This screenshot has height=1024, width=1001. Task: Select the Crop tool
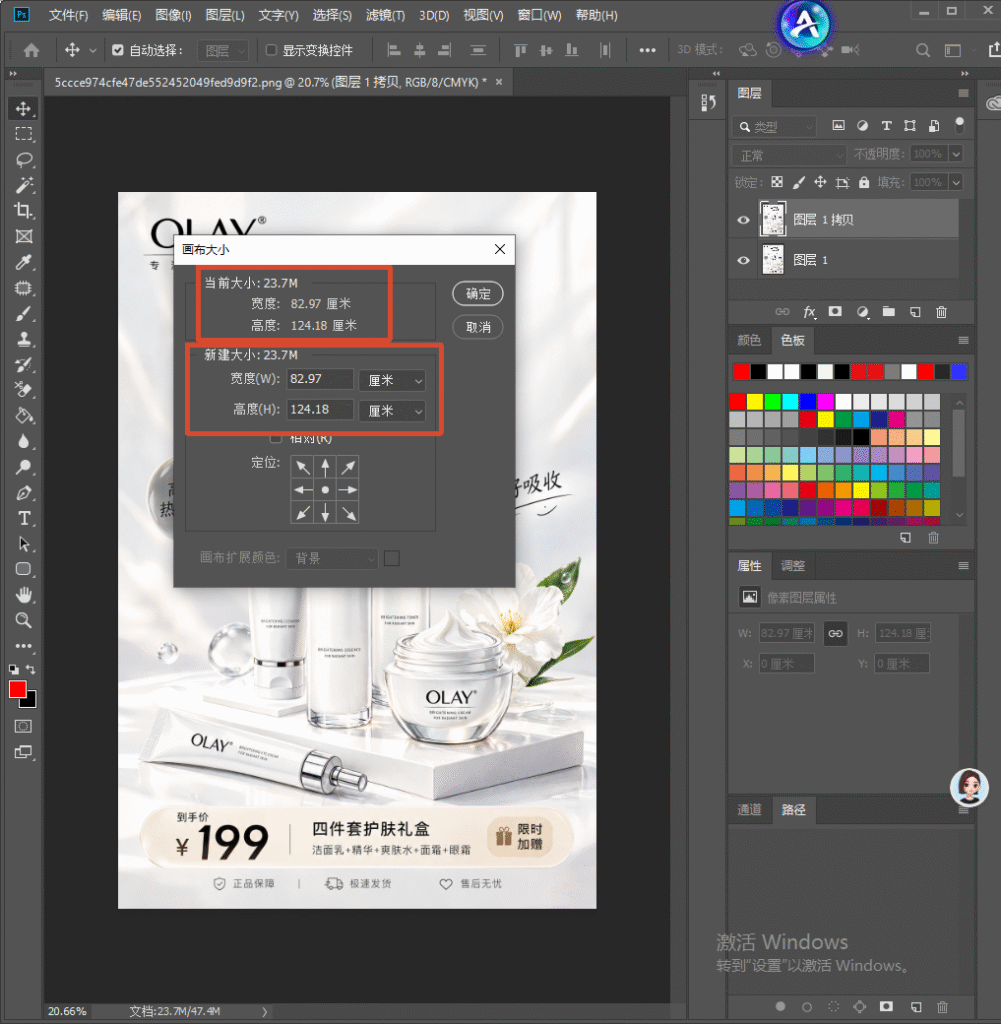coord(24,211)
